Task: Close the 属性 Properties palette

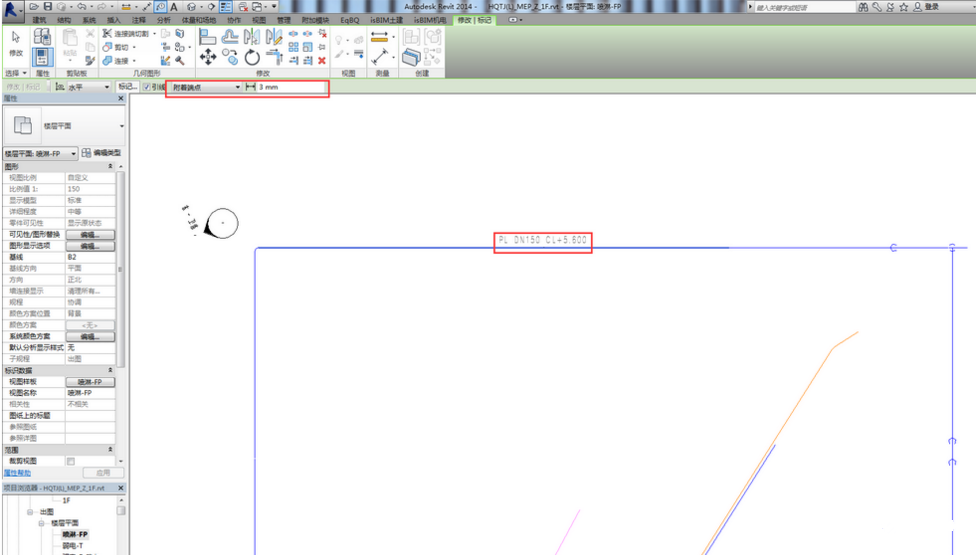Action: (x=121, y=99)
